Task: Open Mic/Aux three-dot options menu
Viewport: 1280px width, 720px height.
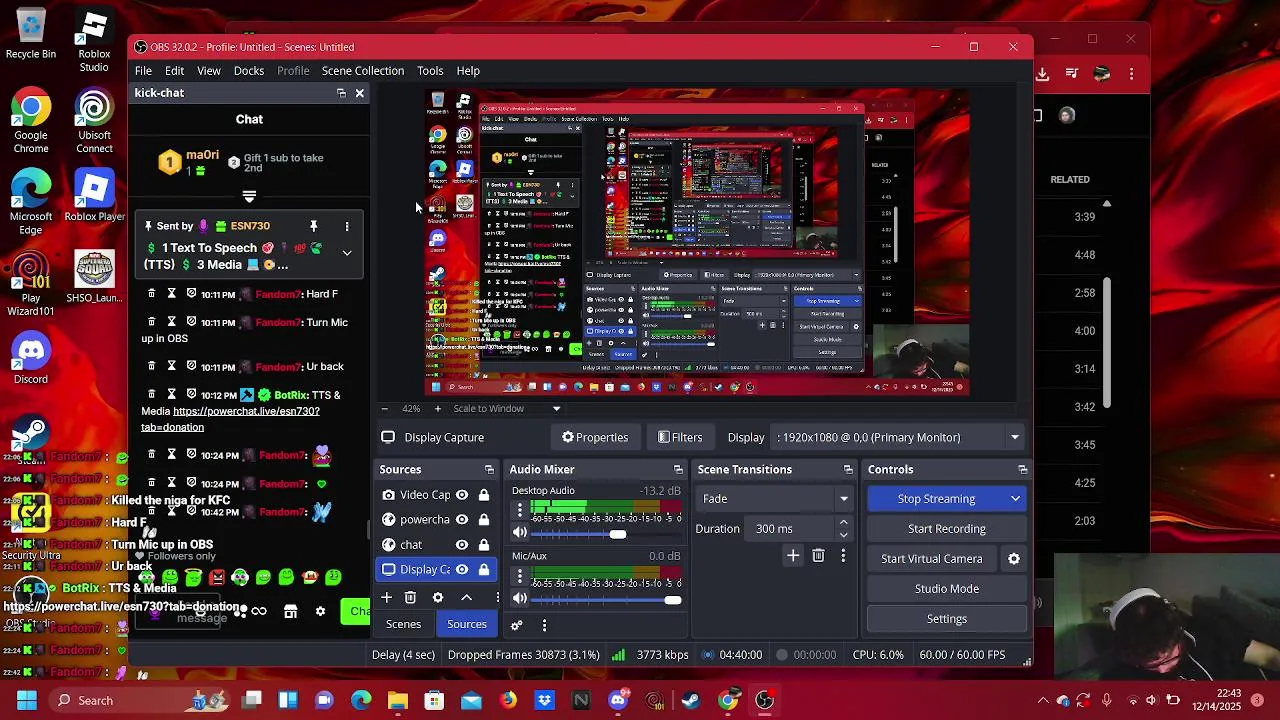Action: (x=519, y=575)
